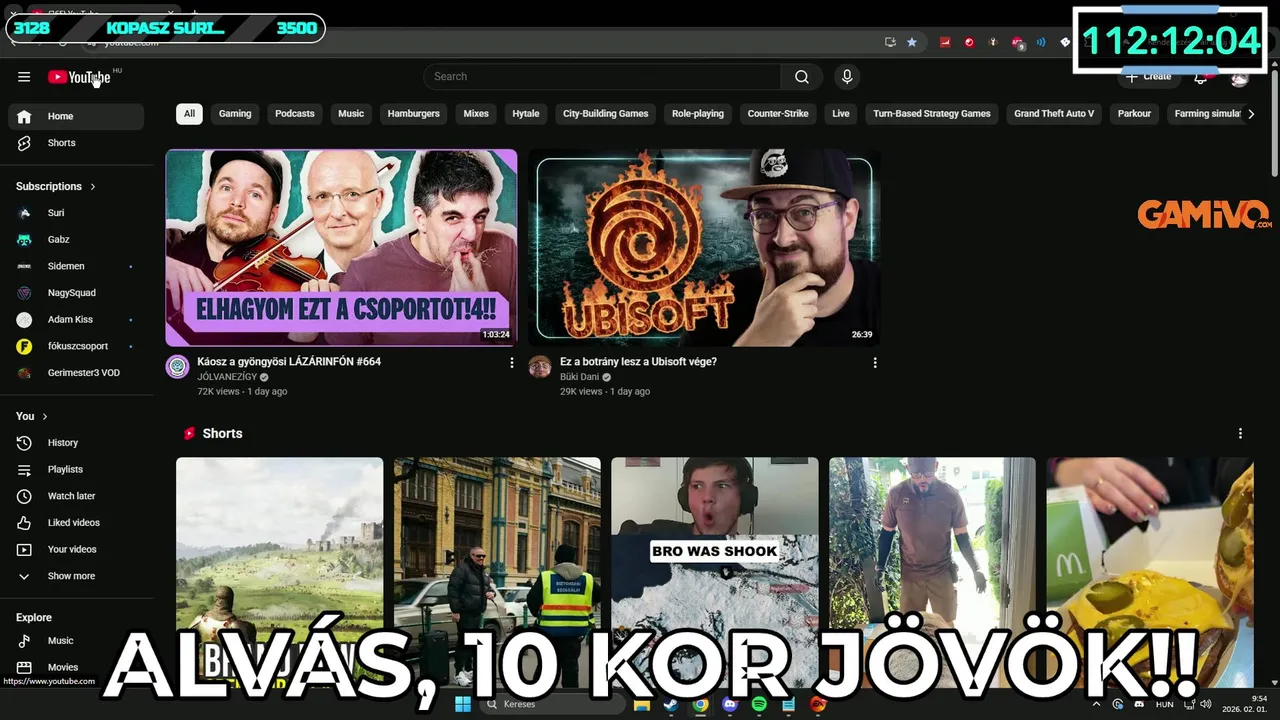Open options for Káosz a gyöngyösi video
This screenshot has width=1280, height=720.
coord(512,363)
